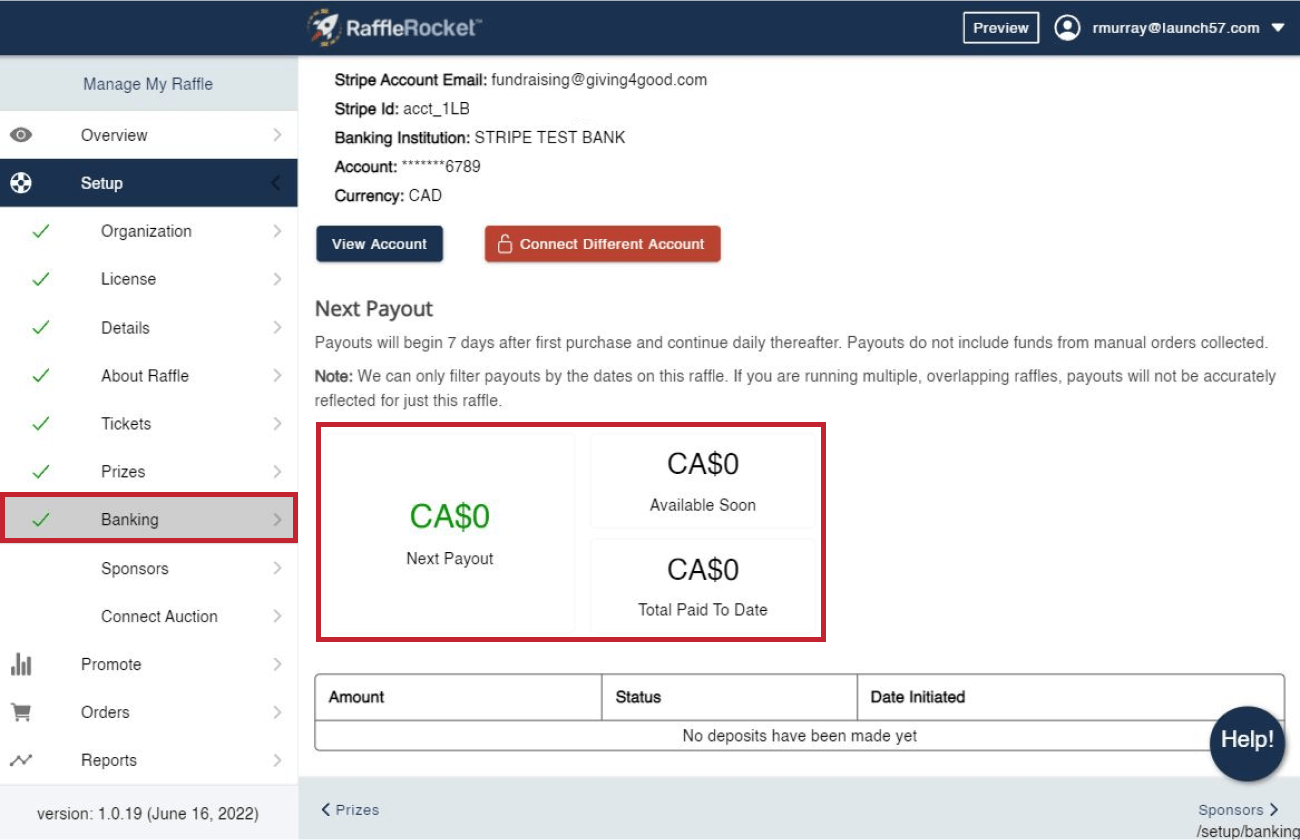The height and width of the screenshot is (840, 1300).
Task: Click the chevron on the Tickets row
Action: pos(277,423)
